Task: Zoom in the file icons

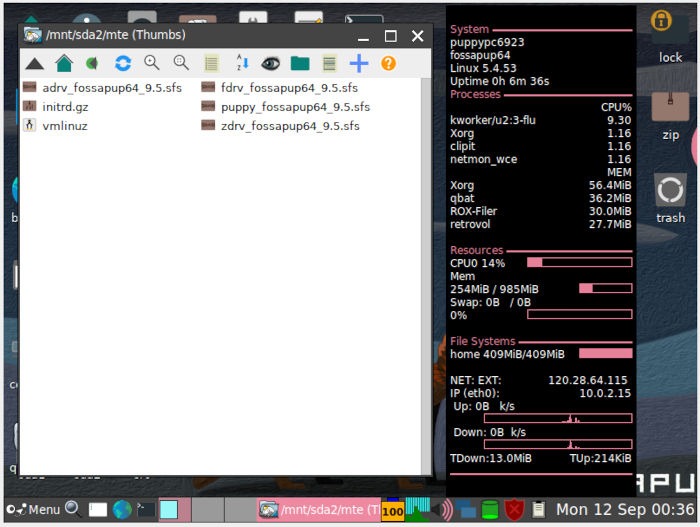Action: pos(152,63)
